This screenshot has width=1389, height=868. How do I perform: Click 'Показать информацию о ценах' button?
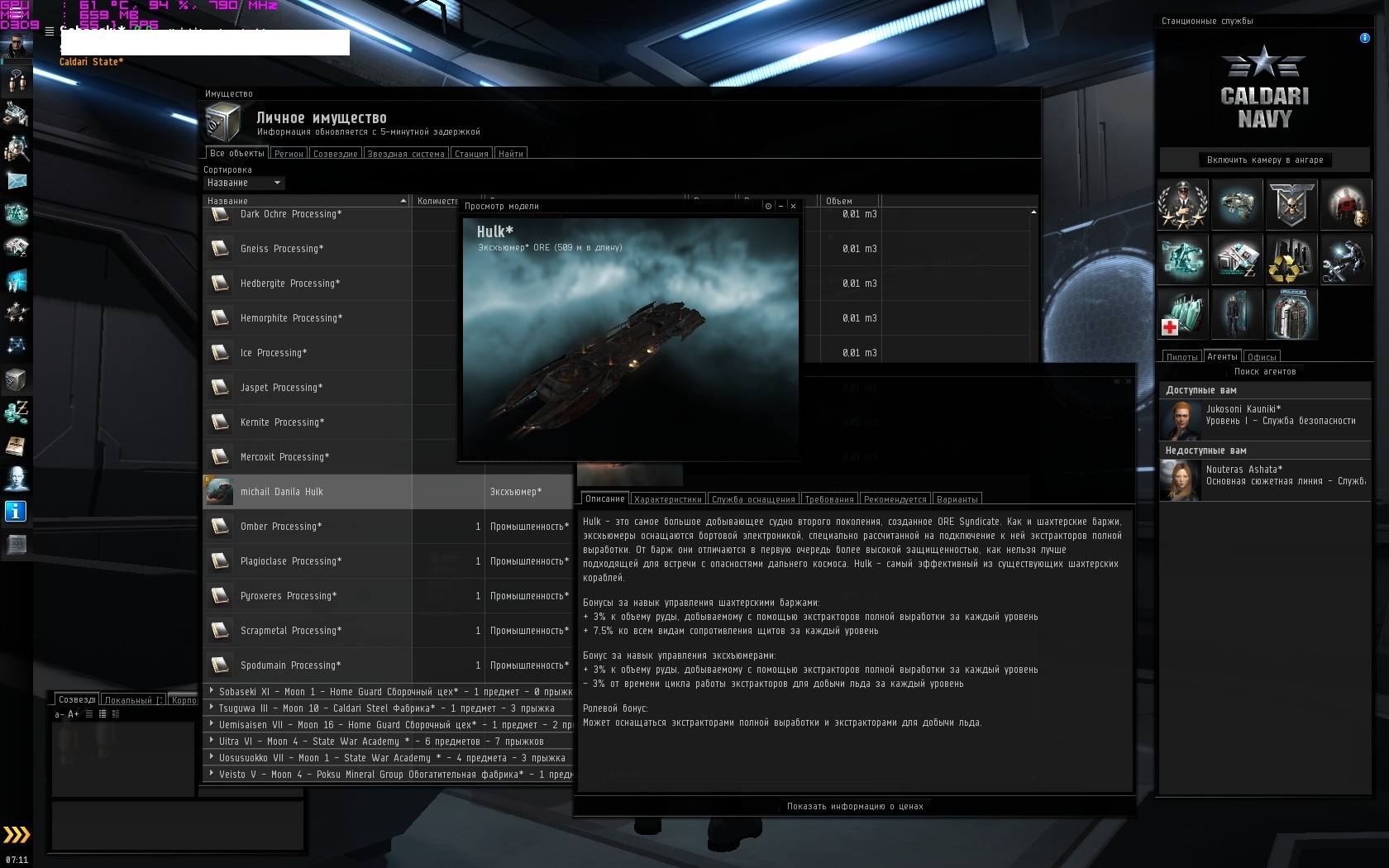coord(854,806)
